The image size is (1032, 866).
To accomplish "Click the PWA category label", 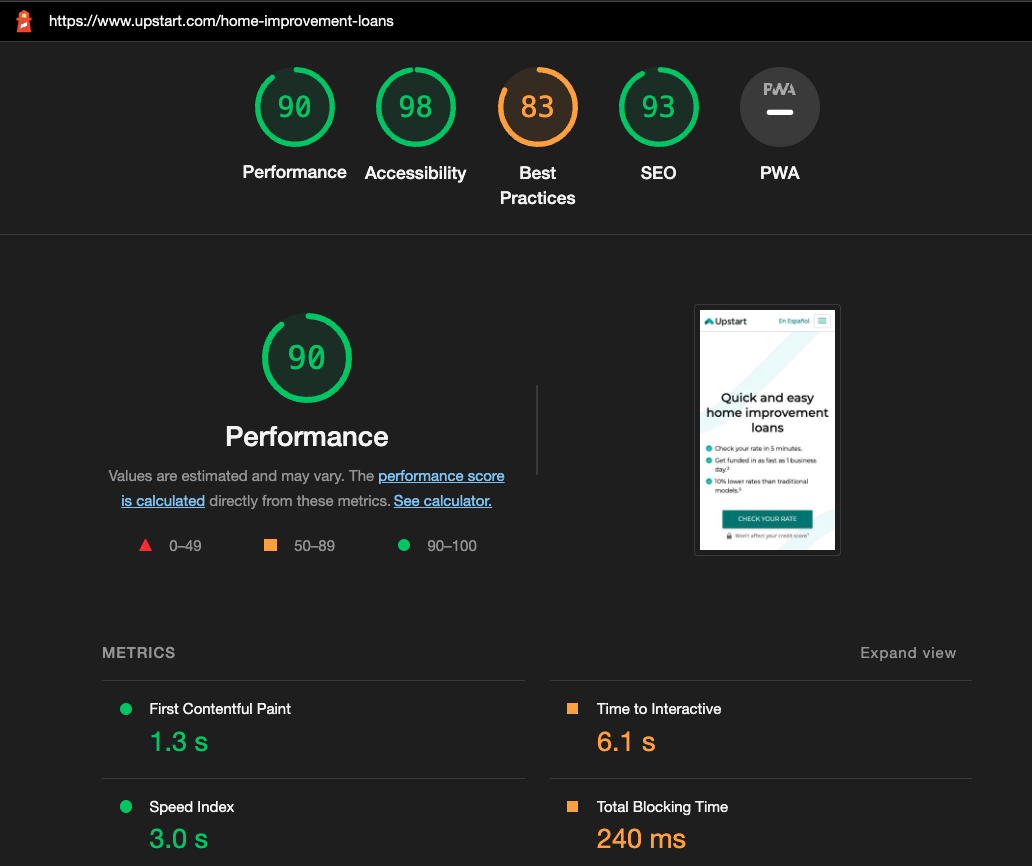I will pyautogui.click(x=779, y=173).
